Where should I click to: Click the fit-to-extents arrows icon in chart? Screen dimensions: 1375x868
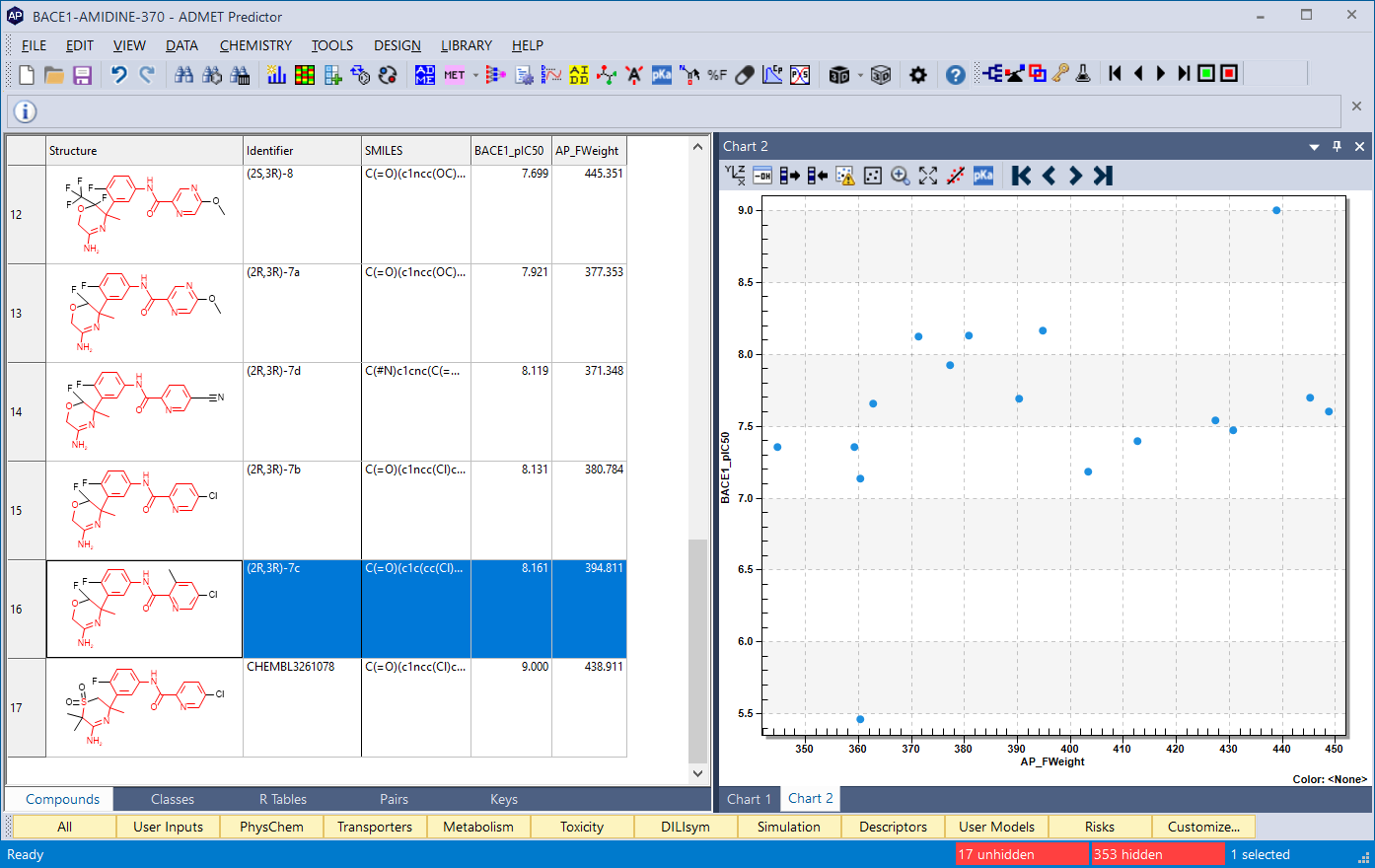[x=928, y=176]
